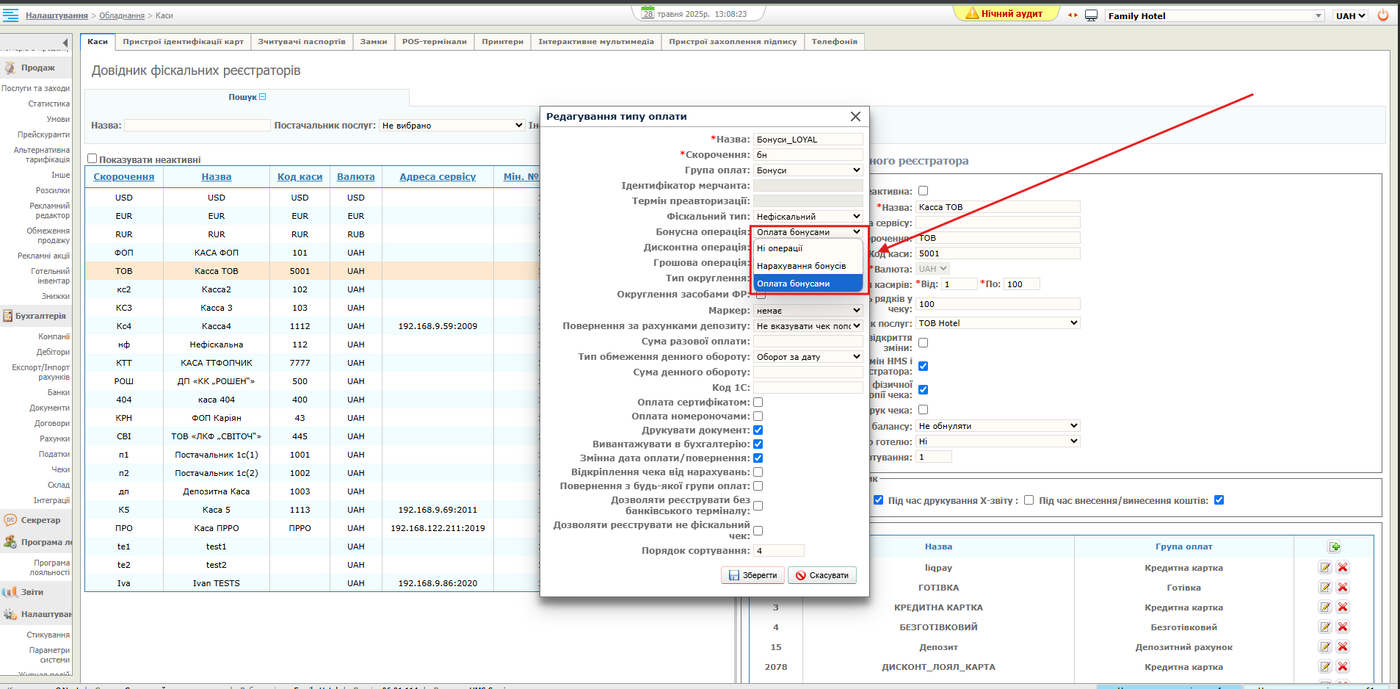Click edit icon for Безготівковий row
This screenshot has height=689, width=1400.
click(1325, 627)
